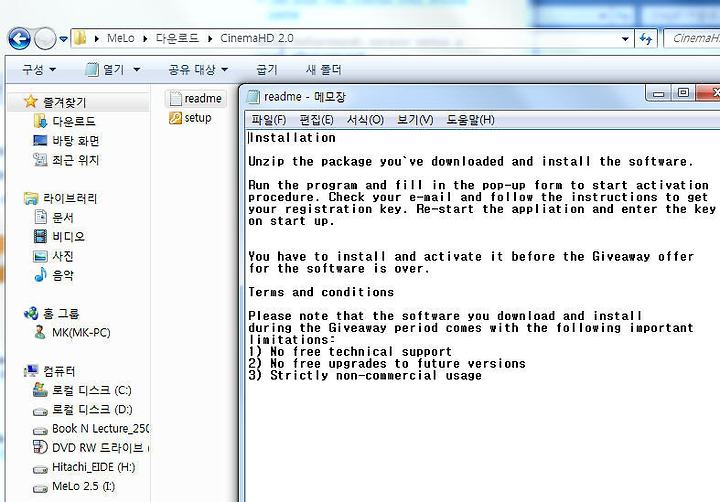Expand arrow before CinemaHD 2.0 breadcrumb
Screen dimensions: 720x502
(x=210, y=39)
